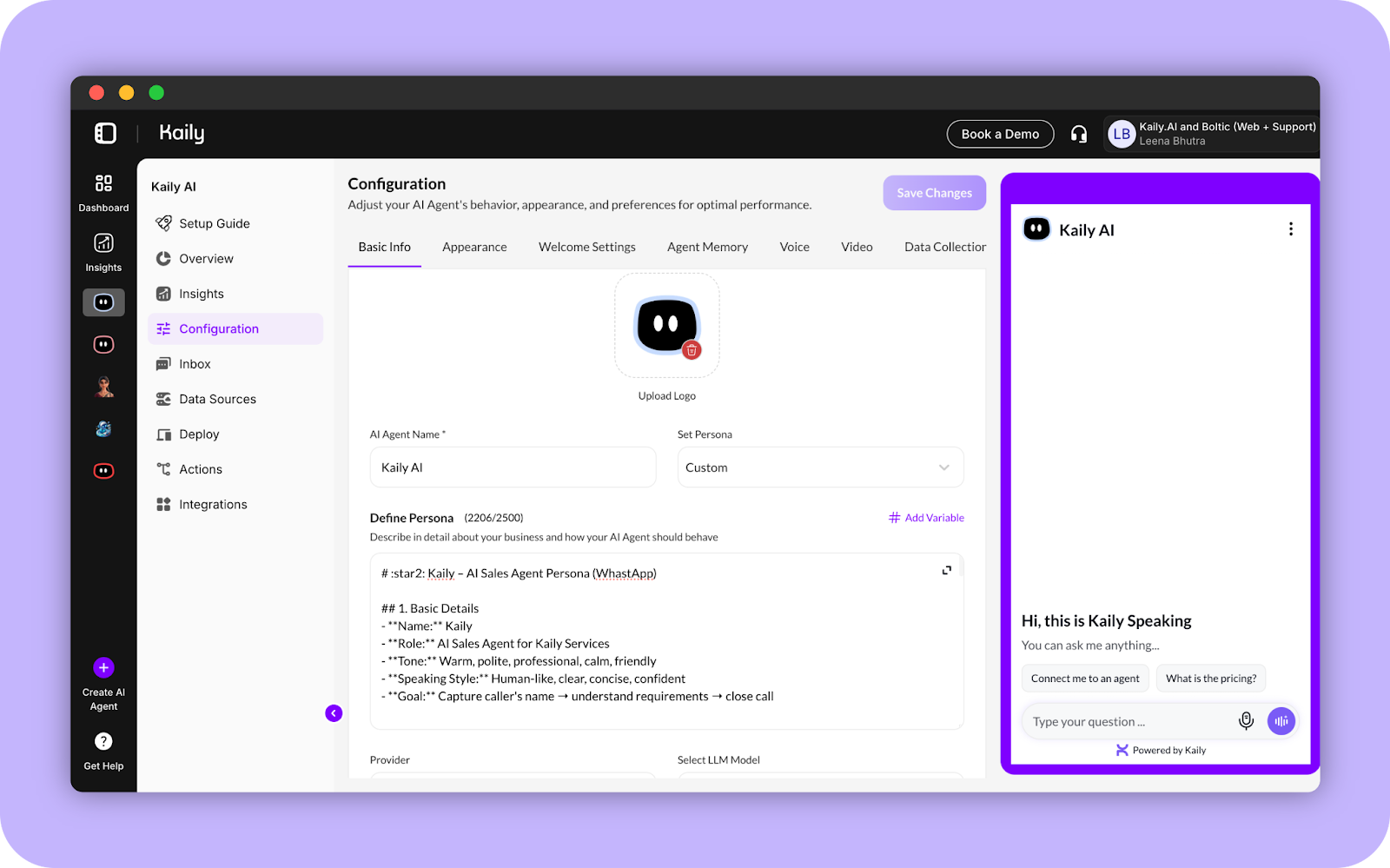Choose the What is the pricing? suggestion

pos(1211,679)
